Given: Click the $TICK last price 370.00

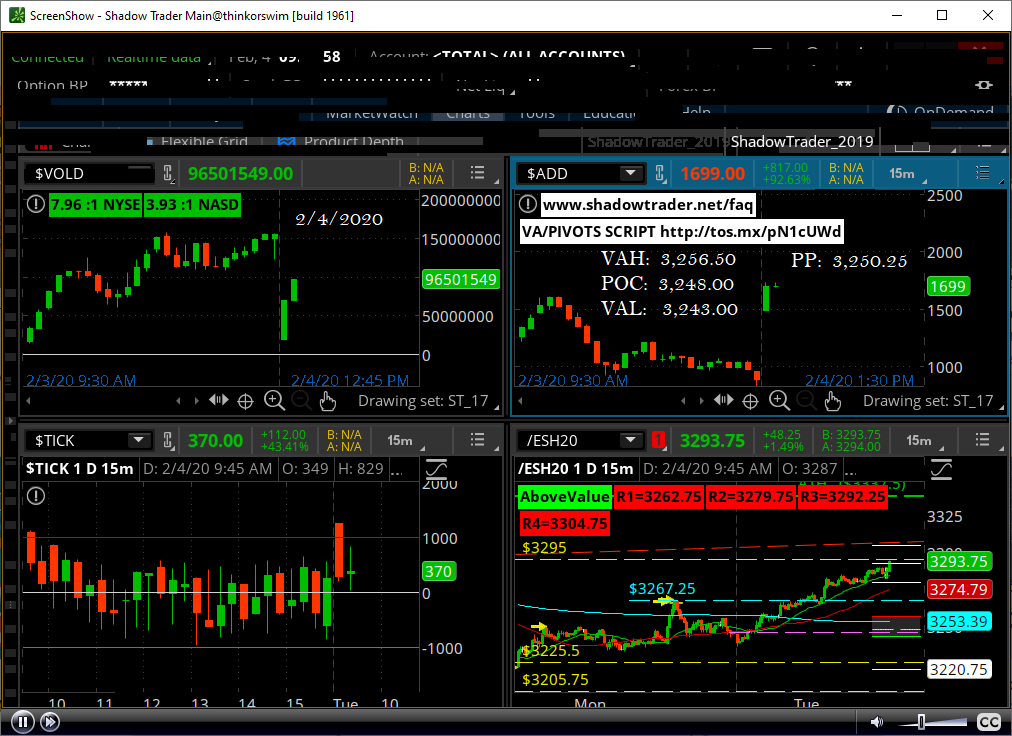Looking at the screenshot, I should [216, 440].
